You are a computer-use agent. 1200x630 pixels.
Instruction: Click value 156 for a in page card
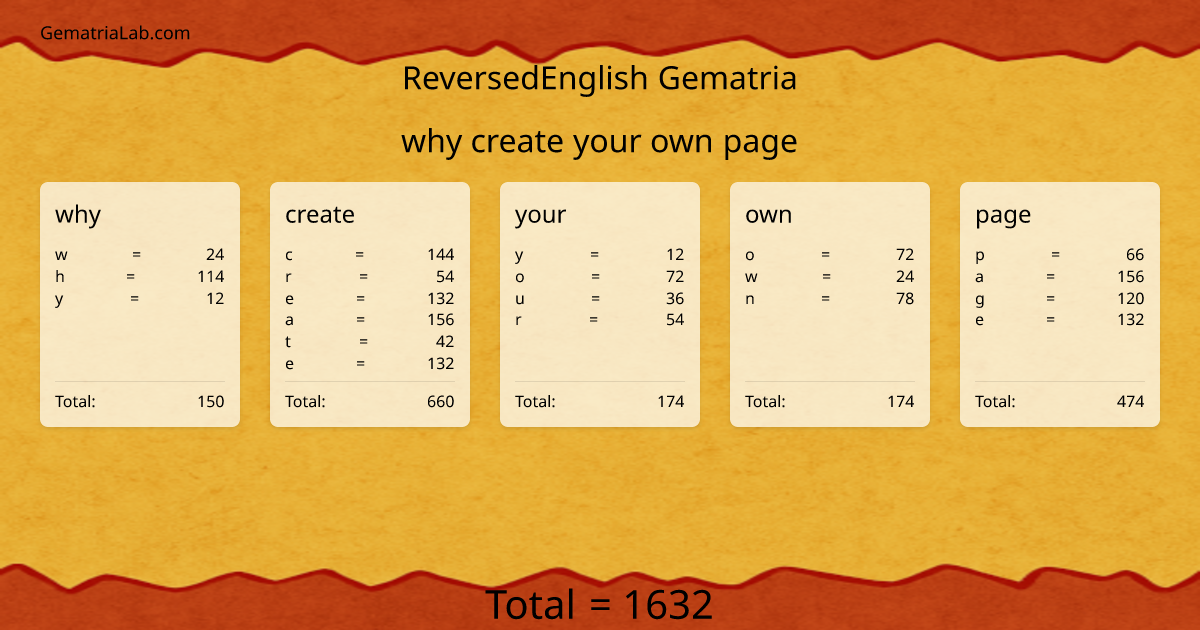pyautogui.click(x=1131, y=277)
